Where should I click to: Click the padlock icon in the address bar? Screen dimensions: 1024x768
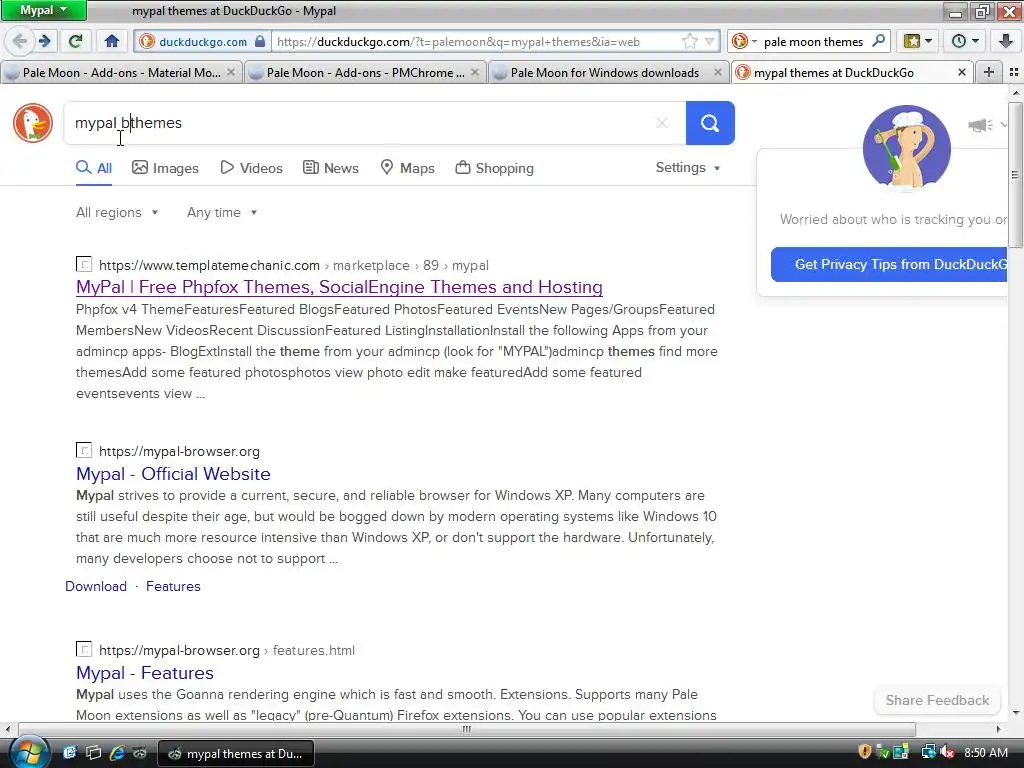click(x=260, y=41)
